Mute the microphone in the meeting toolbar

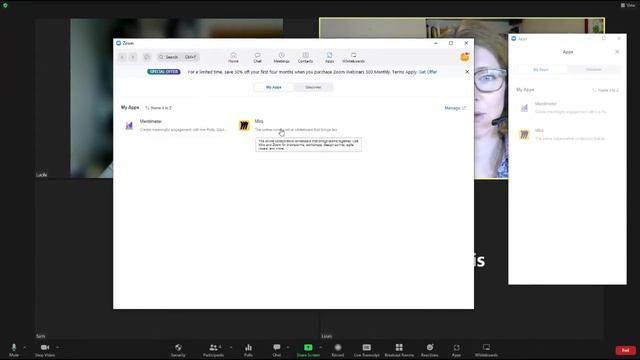[14, 350]
